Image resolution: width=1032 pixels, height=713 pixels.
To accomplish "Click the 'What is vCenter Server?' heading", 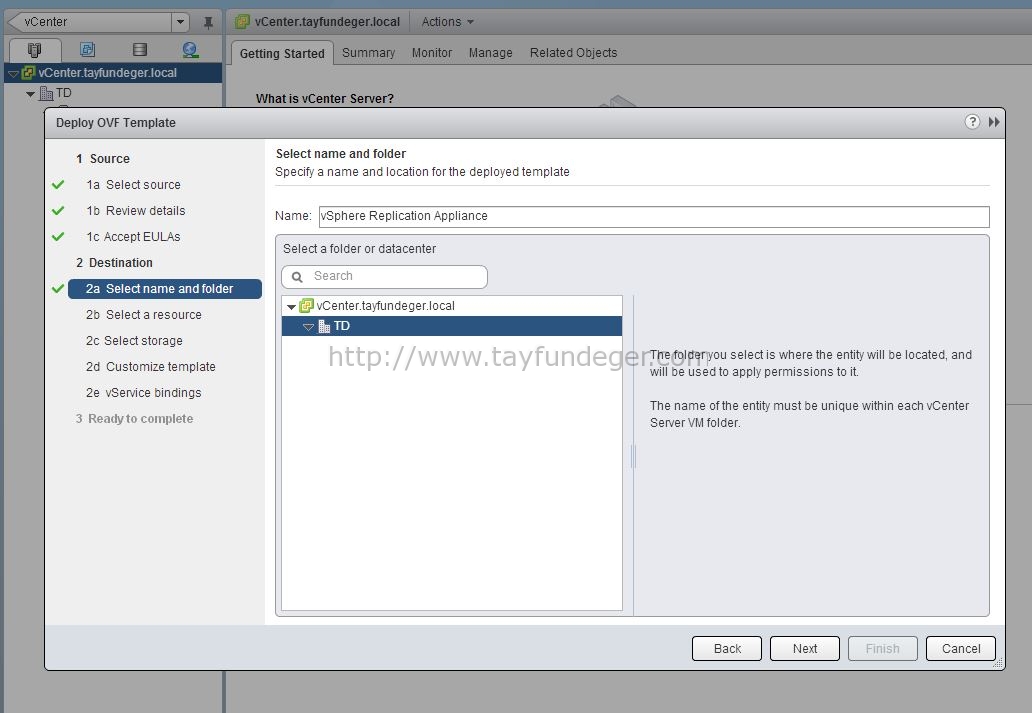I will 324,99.
